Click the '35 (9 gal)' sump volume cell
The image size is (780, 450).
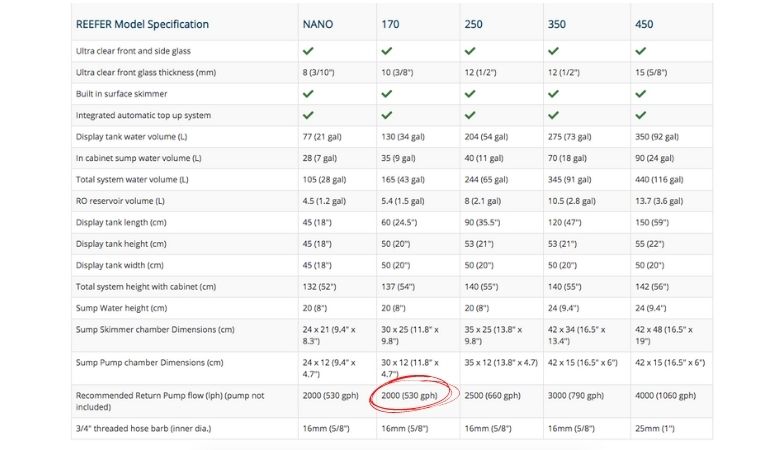tap(398, 158)
